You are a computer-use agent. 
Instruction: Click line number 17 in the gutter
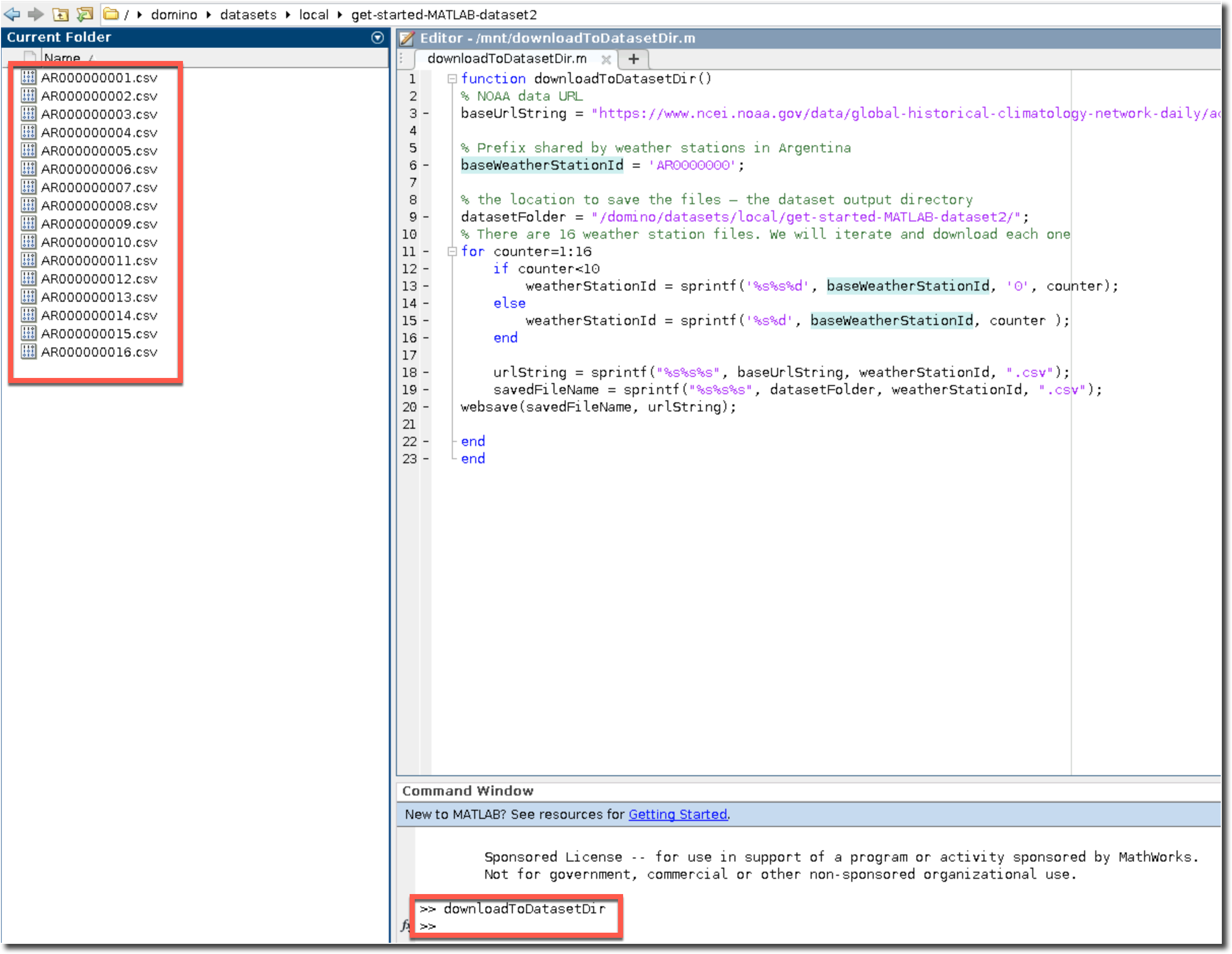(x=410, y=355)
